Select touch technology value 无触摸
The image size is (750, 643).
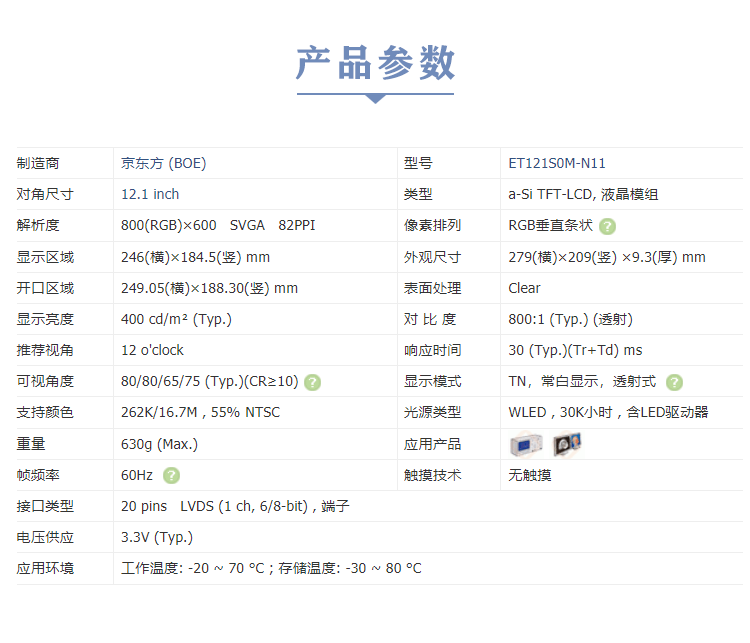[x=530, y=475]
